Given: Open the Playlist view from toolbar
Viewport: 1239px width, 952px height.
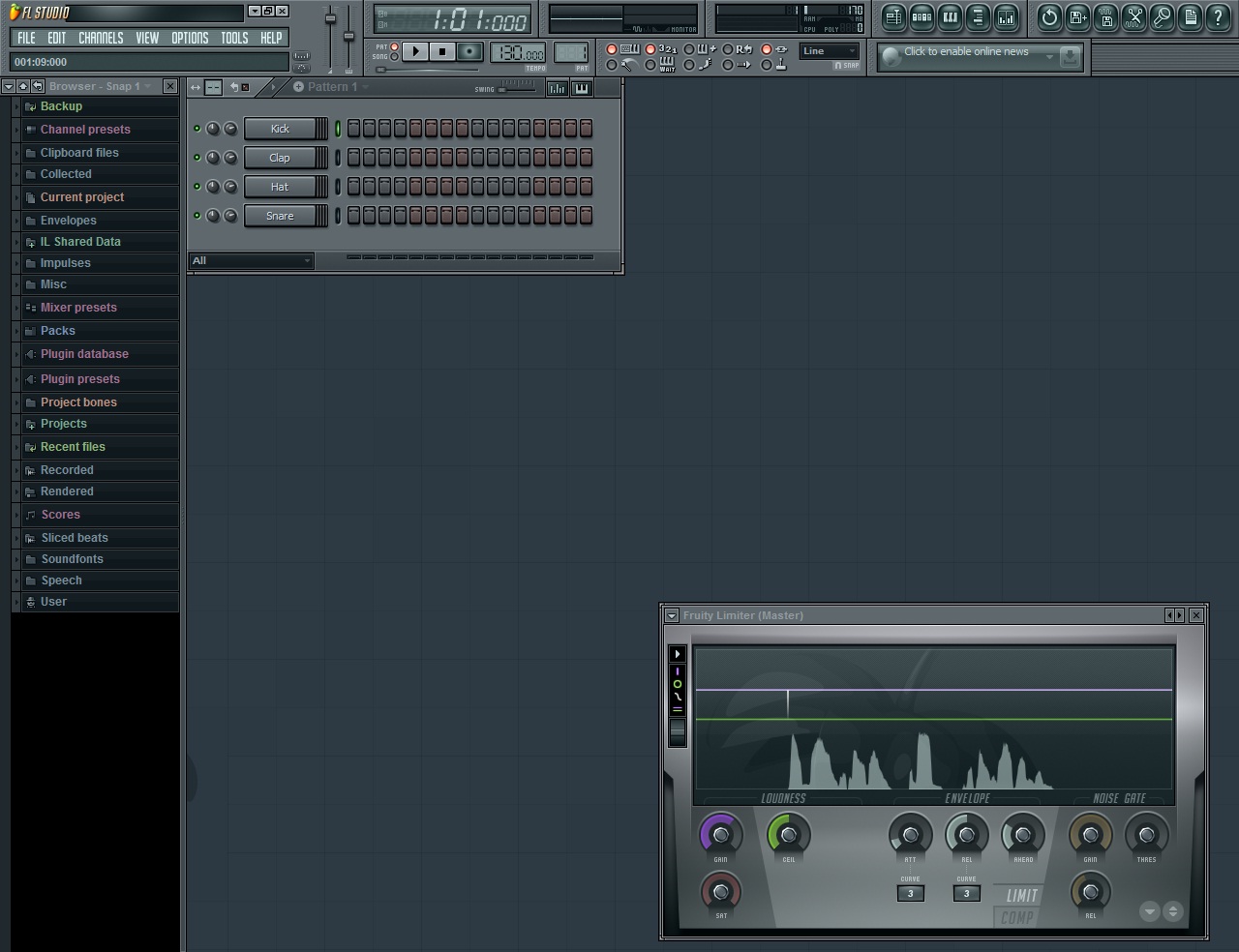Looking at the screenshot, I should pyautogui.click(x=893, y=16).
